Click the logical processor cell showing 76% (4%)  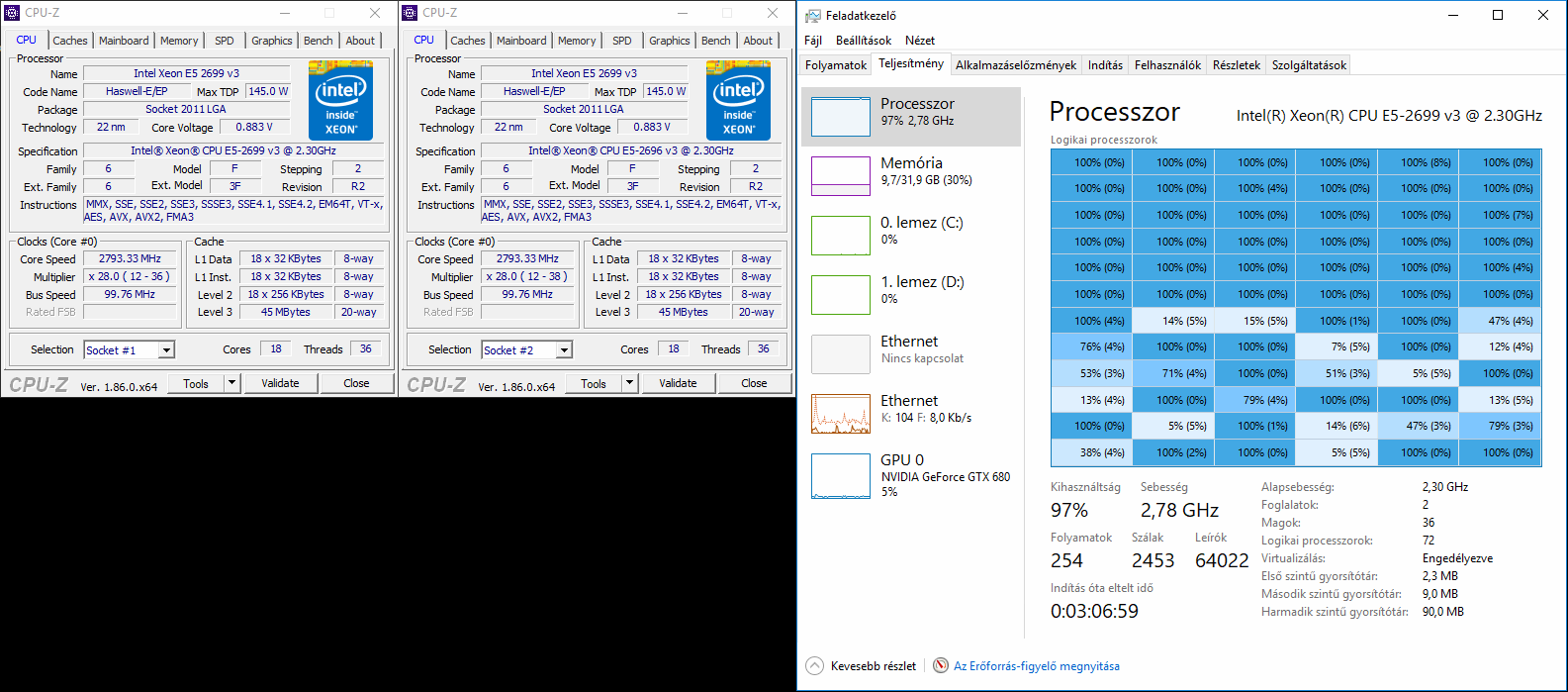pos(1091,346)
